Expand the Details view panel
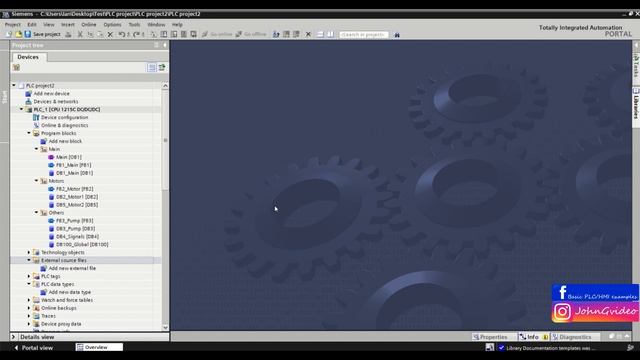The image size is (640, 360). coord(13,337)
